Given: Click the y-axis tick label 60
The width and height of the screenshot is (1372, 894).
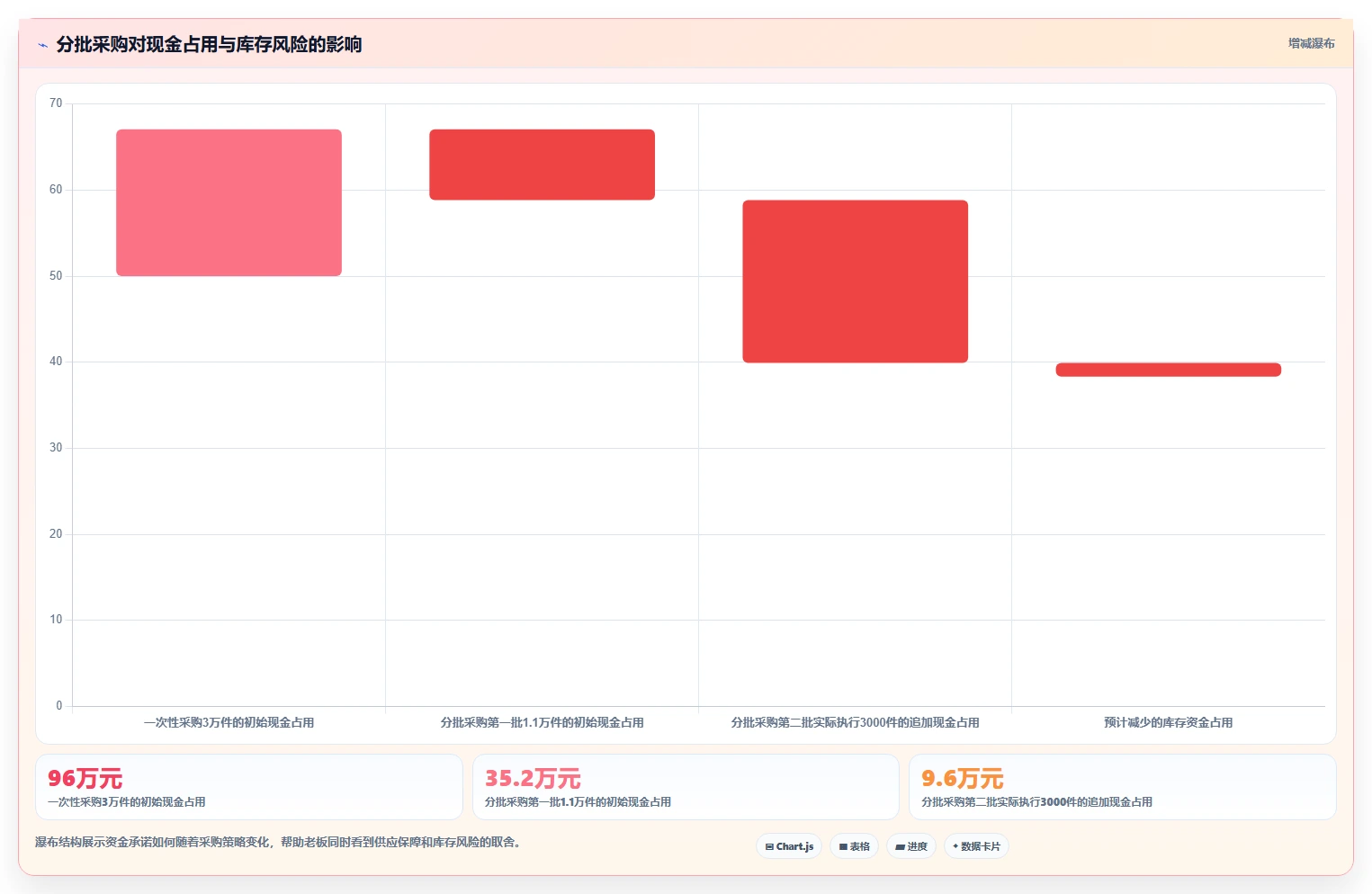Looking at the screenshot, I should tap(56, 190).
